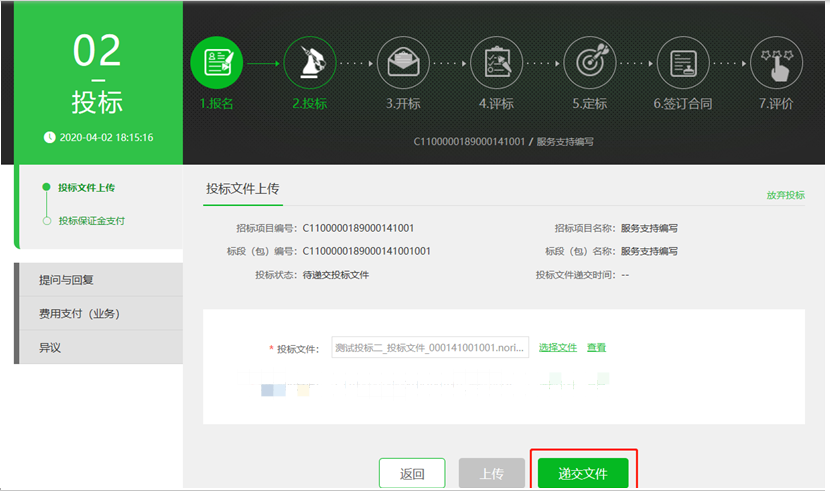Click the 报名 registration step icon
Viewport: 830px width, 491px height.
pyautogui.click(x=216, y=62)
